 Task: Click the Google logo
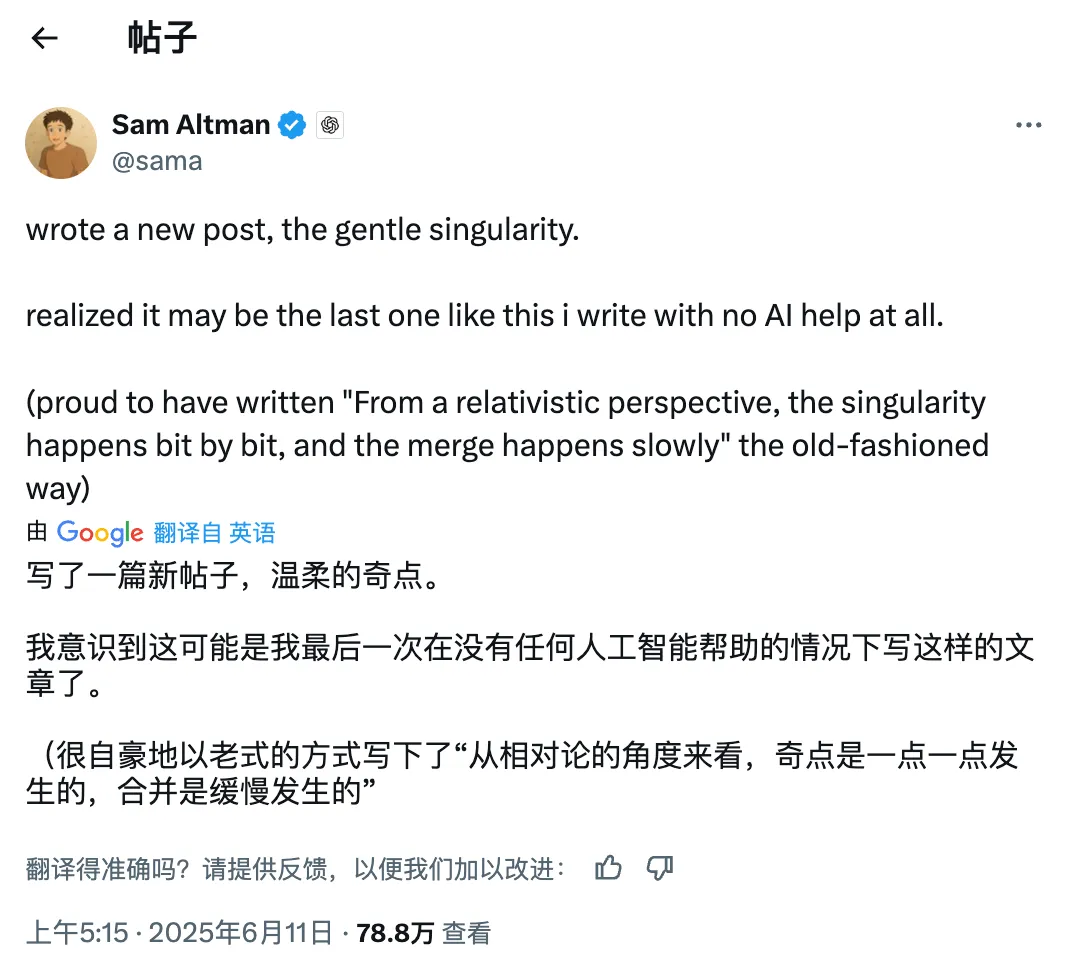100,533
